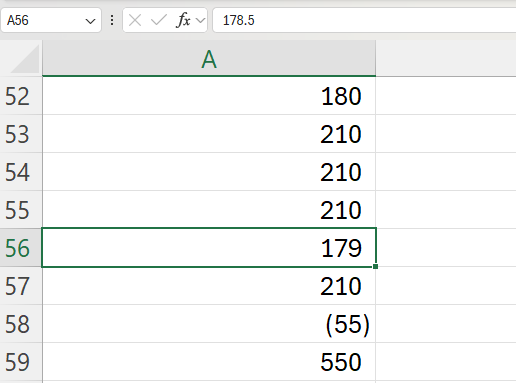
Task: Click cell A52 containing 180
Action: (209, 96)
